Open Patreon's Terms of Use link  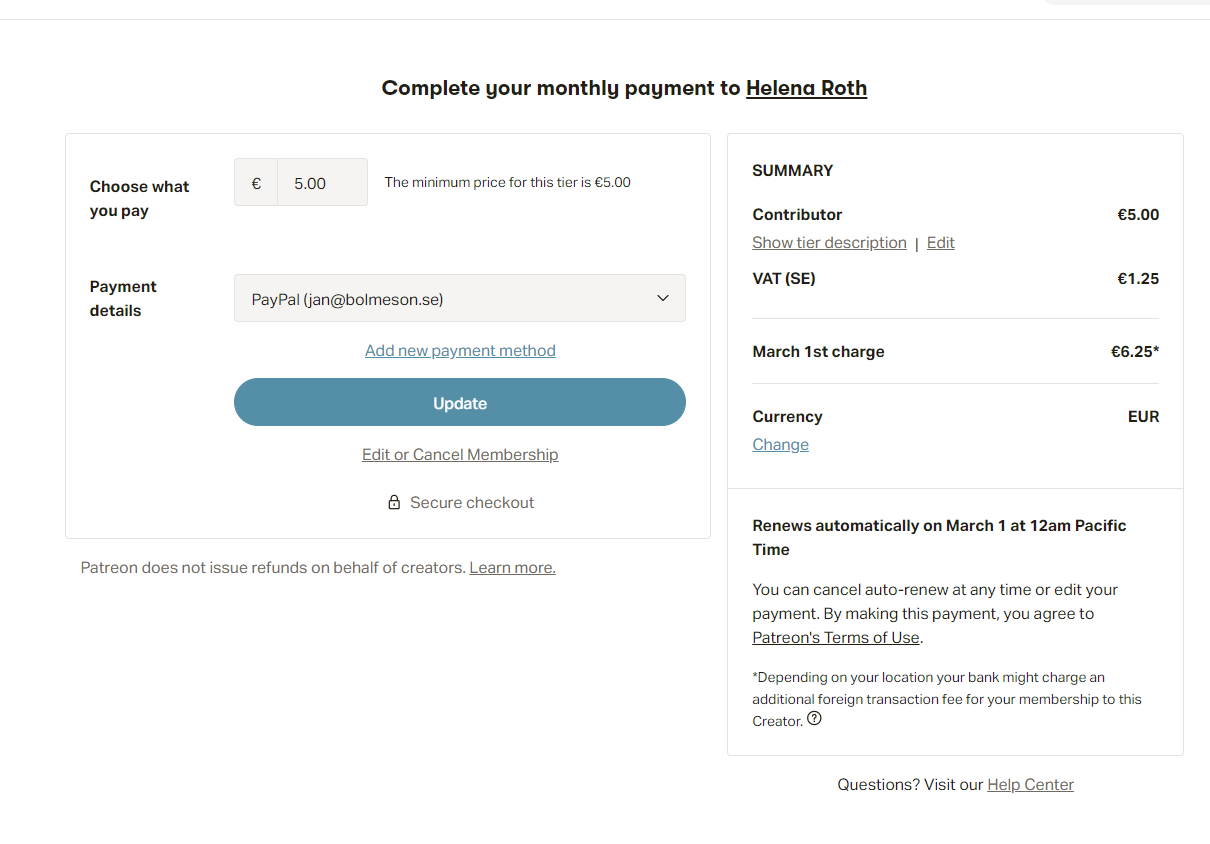click(x=836, y=638)
